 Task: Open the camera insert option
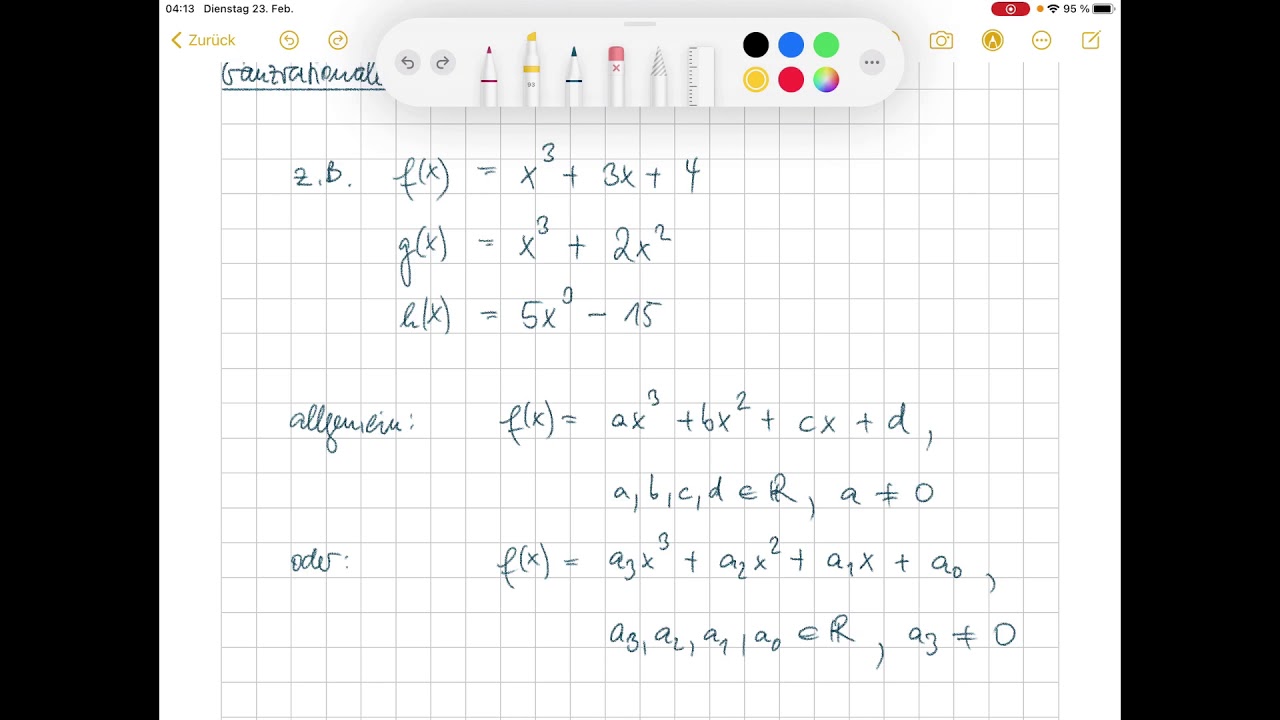click(x=941, y=40)
